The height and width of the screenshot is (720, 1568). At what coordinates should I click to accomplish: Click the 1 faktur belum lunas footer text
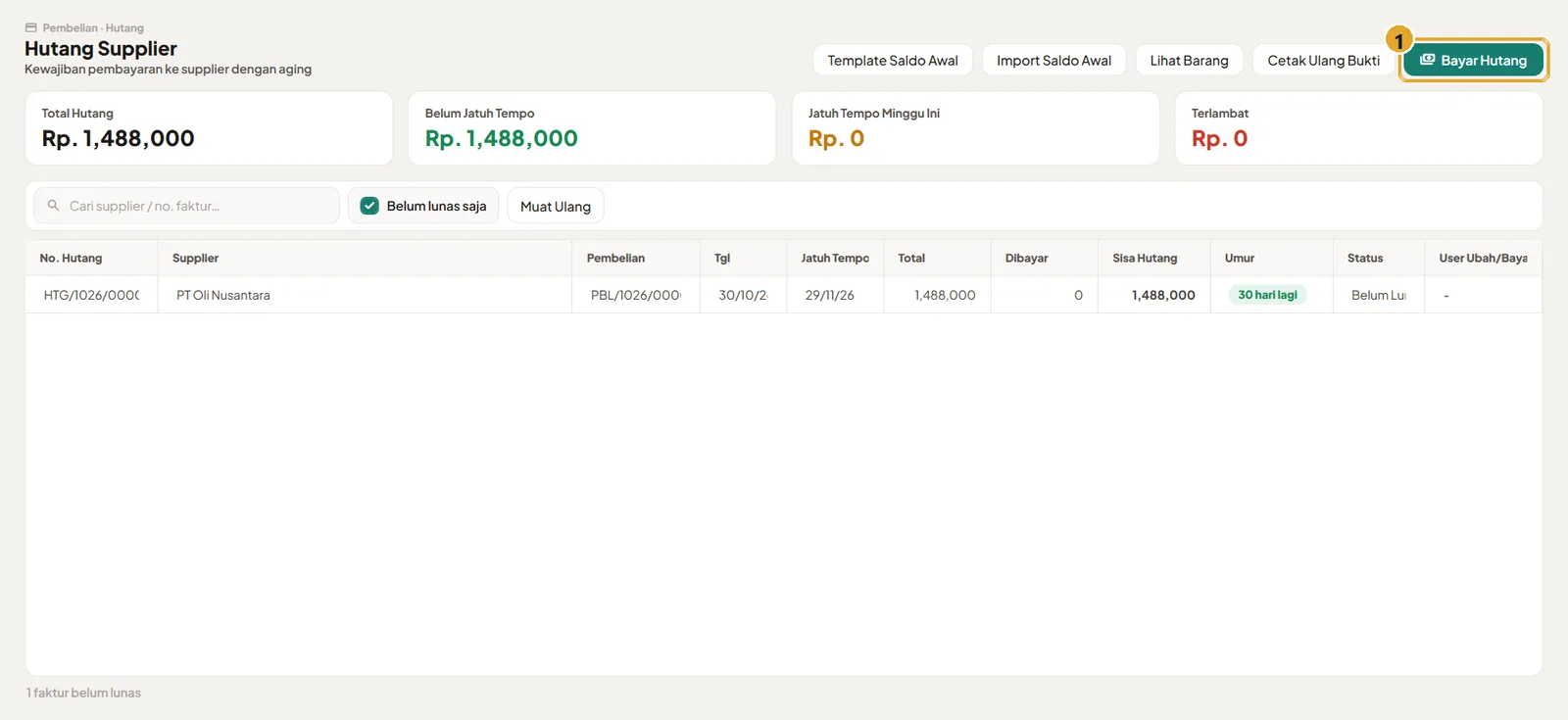tap(83, 693)
